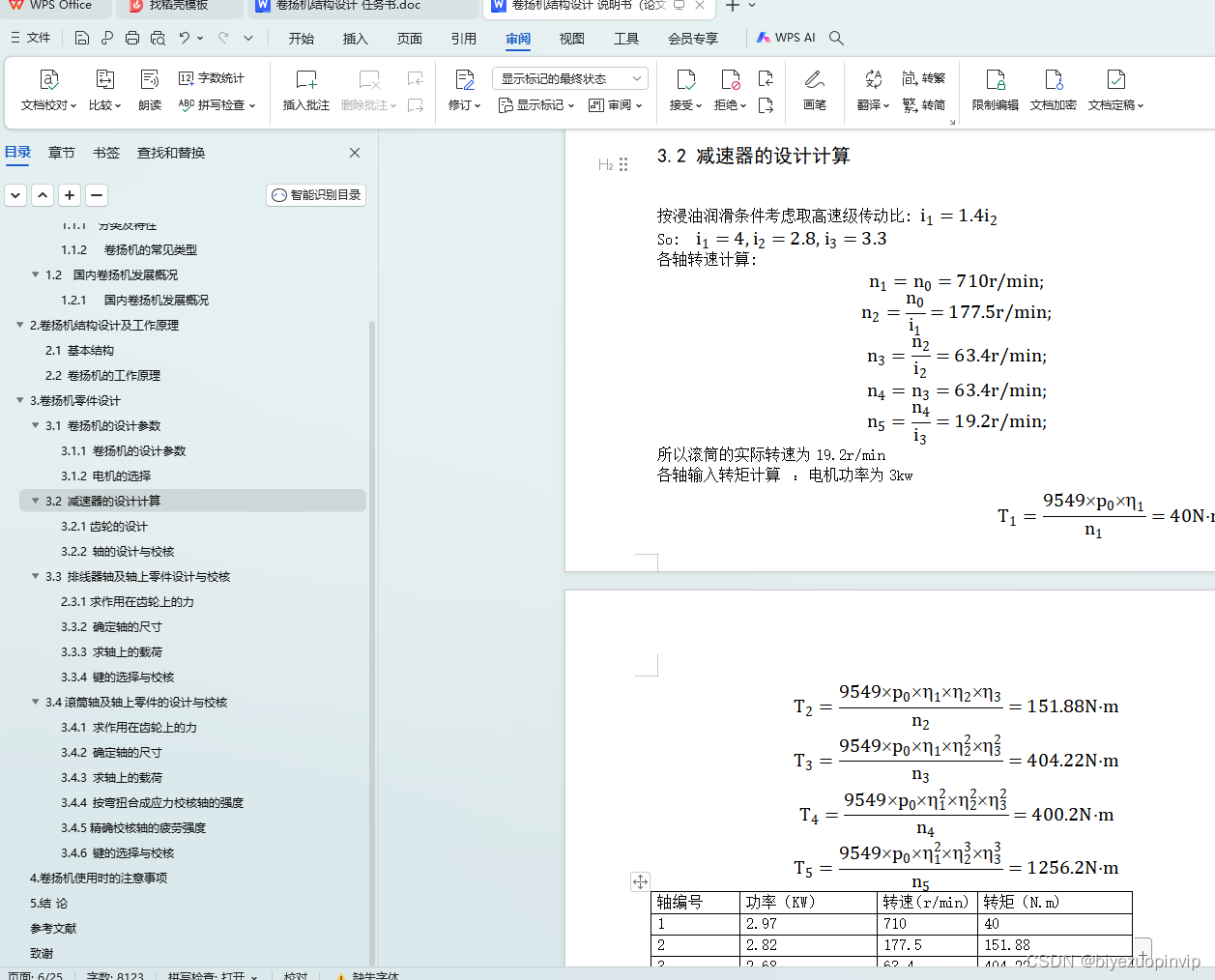Click the save document icon
The height and width of the screenshot is (980, 1215).
[82, 38]
